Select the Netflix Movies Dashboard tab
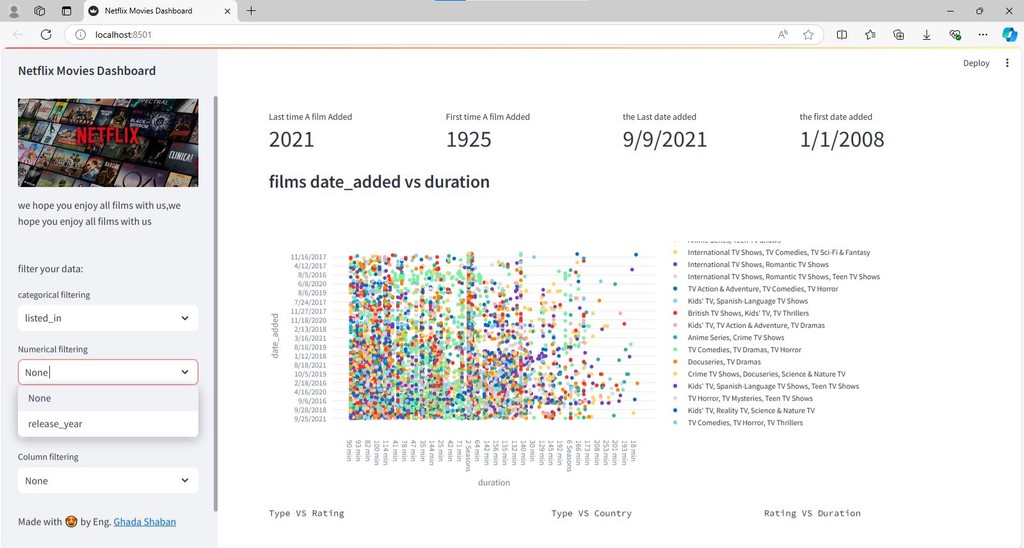This screenshot has height=548, width=1024. (160, 11)
